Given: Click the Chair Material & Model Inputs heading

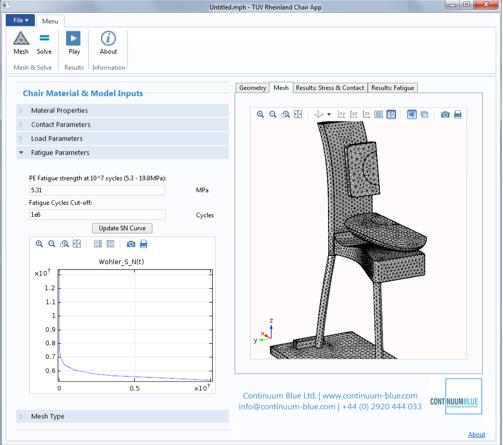Looking at the screenshot, I should point(83,93).
